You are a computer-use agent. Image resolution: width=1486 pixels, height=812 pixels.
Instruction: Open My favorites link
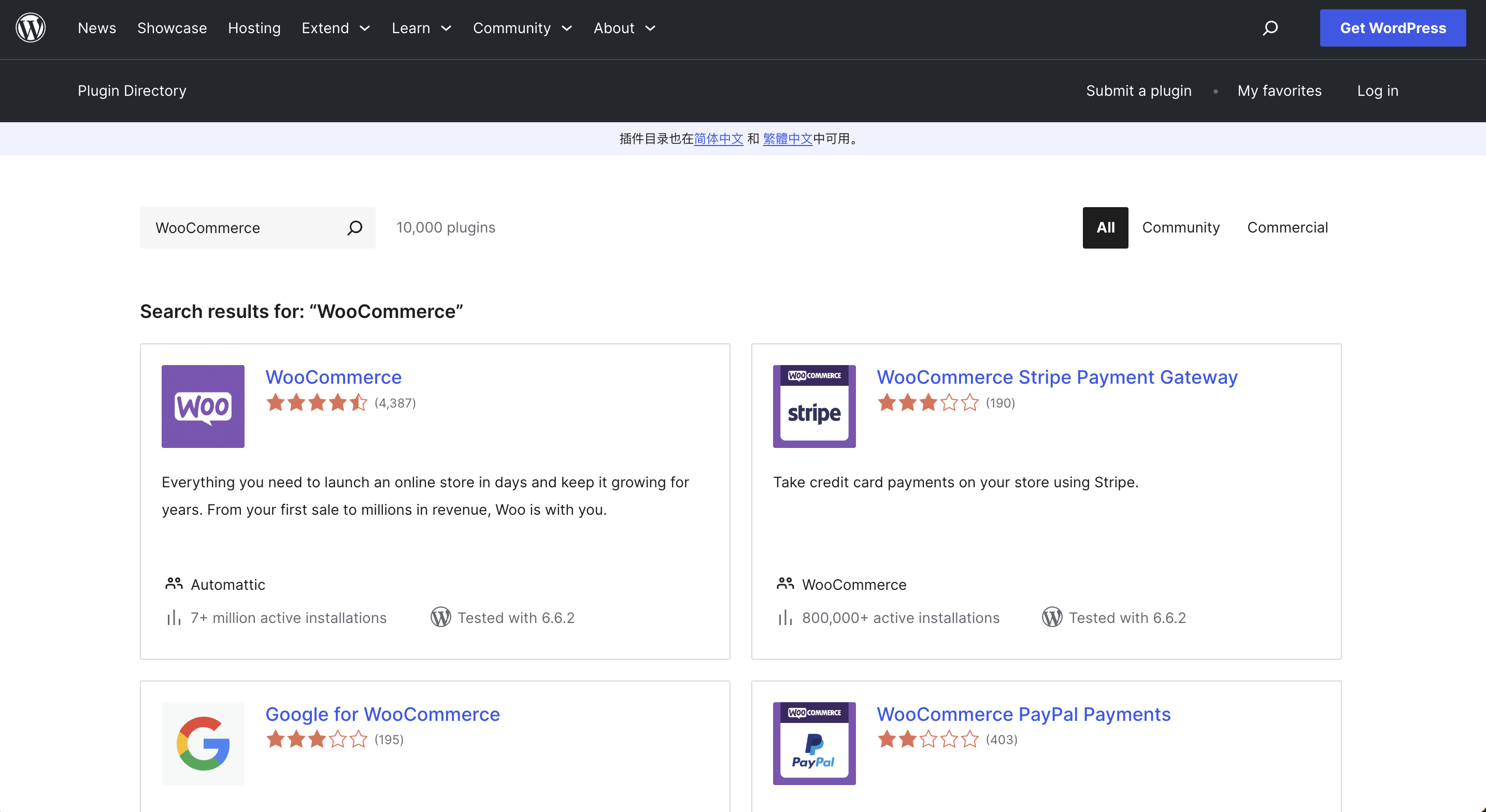tap(1279, 91)
